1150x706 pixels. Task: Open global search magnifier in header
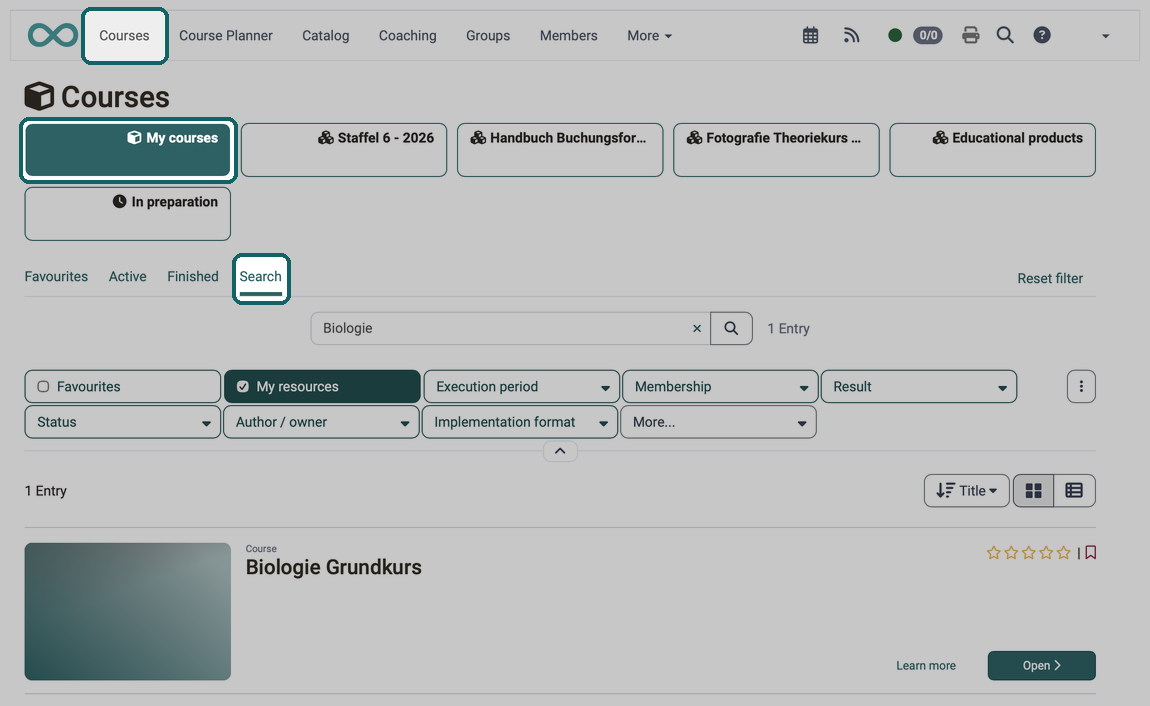coord(1005,35)
